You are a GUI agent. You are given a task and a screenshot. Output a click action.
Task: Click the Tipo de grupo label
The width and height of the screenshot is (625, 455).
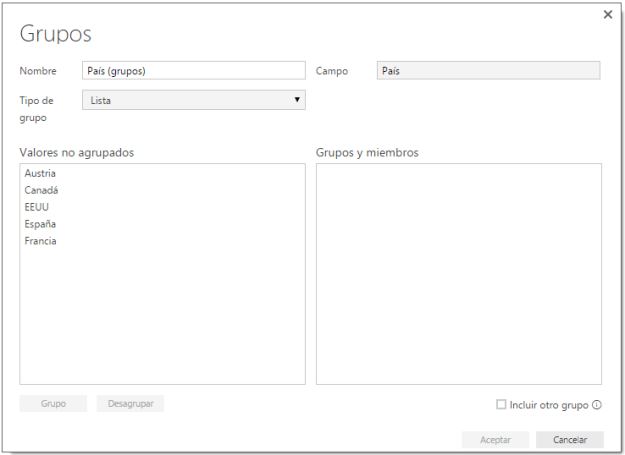click(38, 107)
